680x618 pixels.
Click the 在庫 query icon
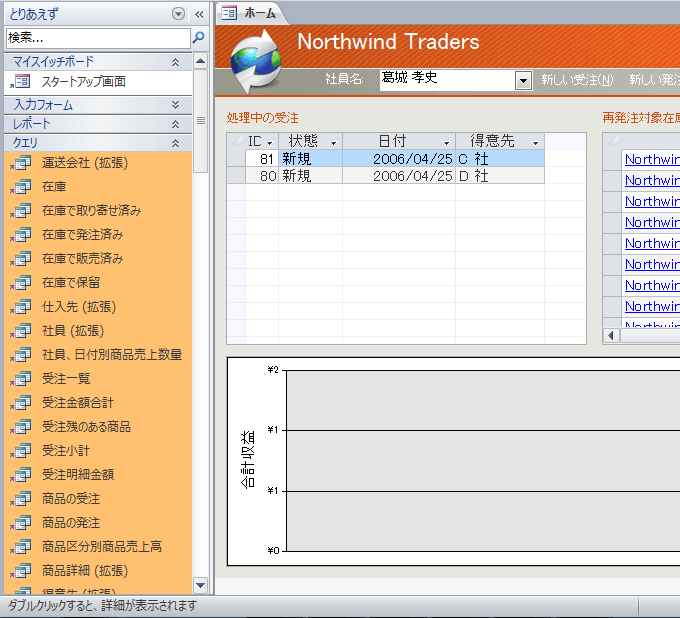(21, 187)
